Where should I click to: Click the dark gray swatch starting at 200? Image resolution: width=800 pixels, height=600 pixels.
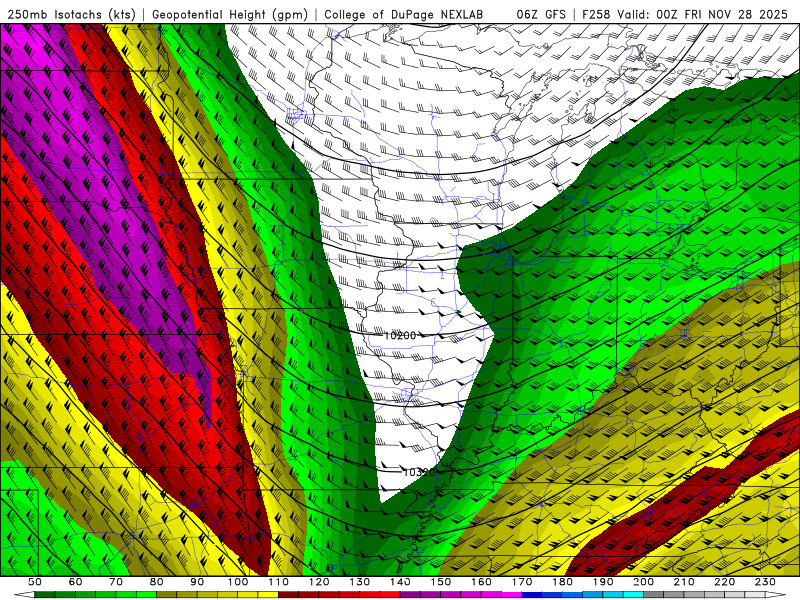tap(654, 595)
